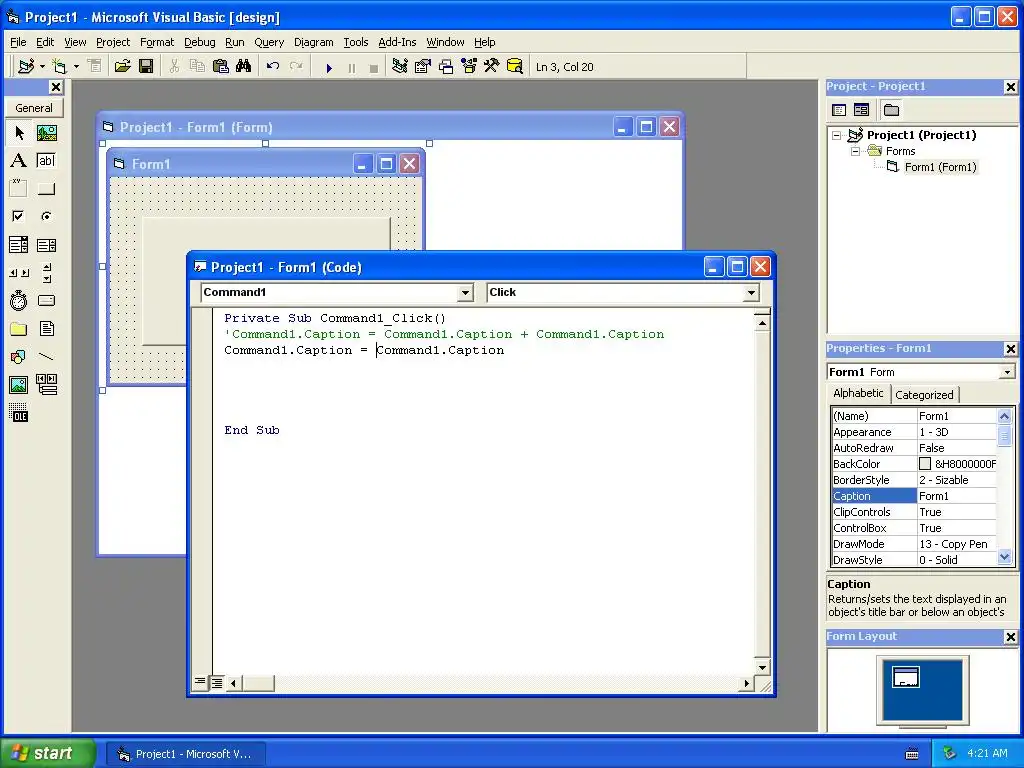Select the ComboBox control tool

pyautogui.click(x=19, y=245)
